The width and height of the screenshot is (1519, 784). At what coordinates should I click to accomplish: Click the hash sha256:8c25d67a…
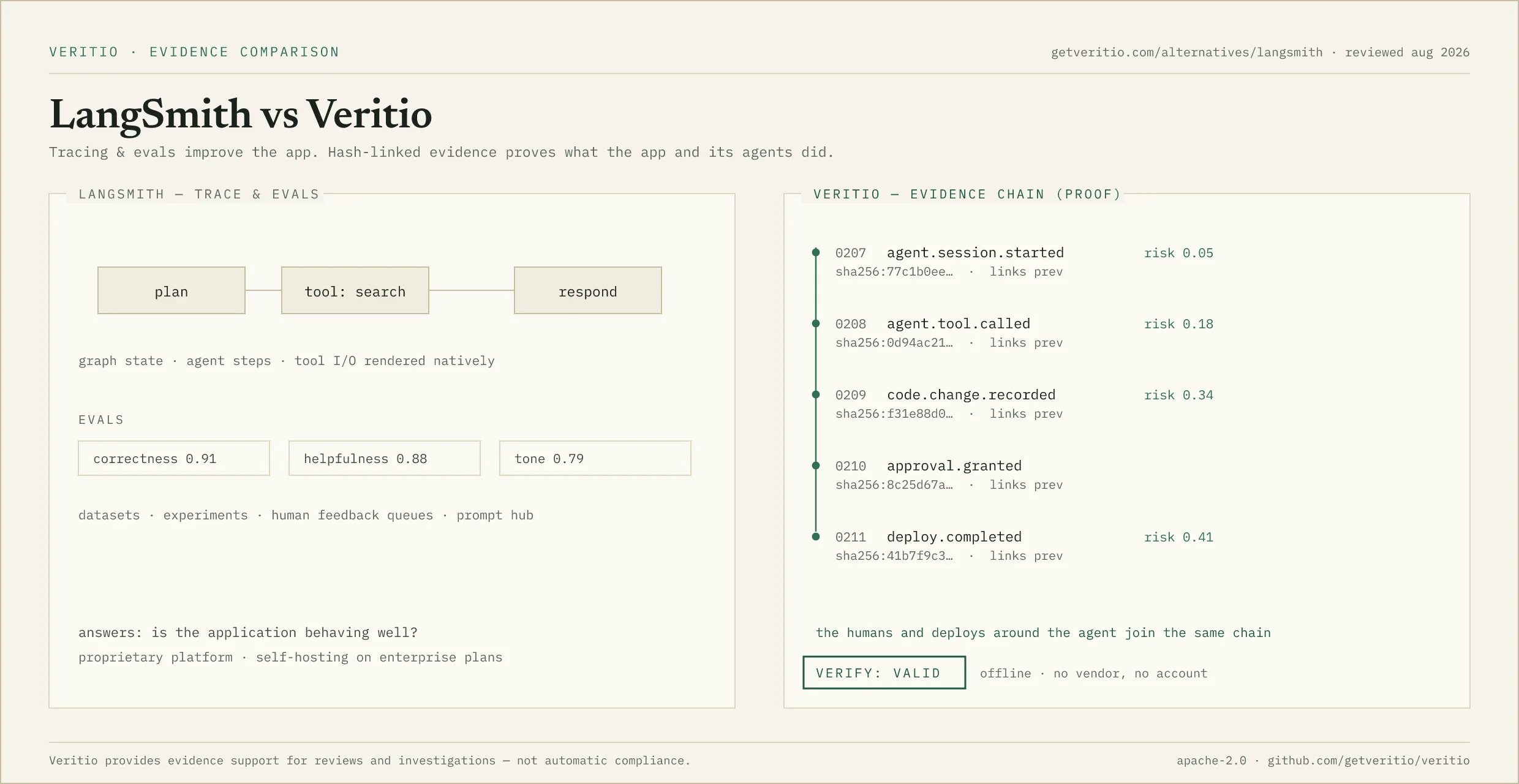pyautogui.click(x=894, y=484)
